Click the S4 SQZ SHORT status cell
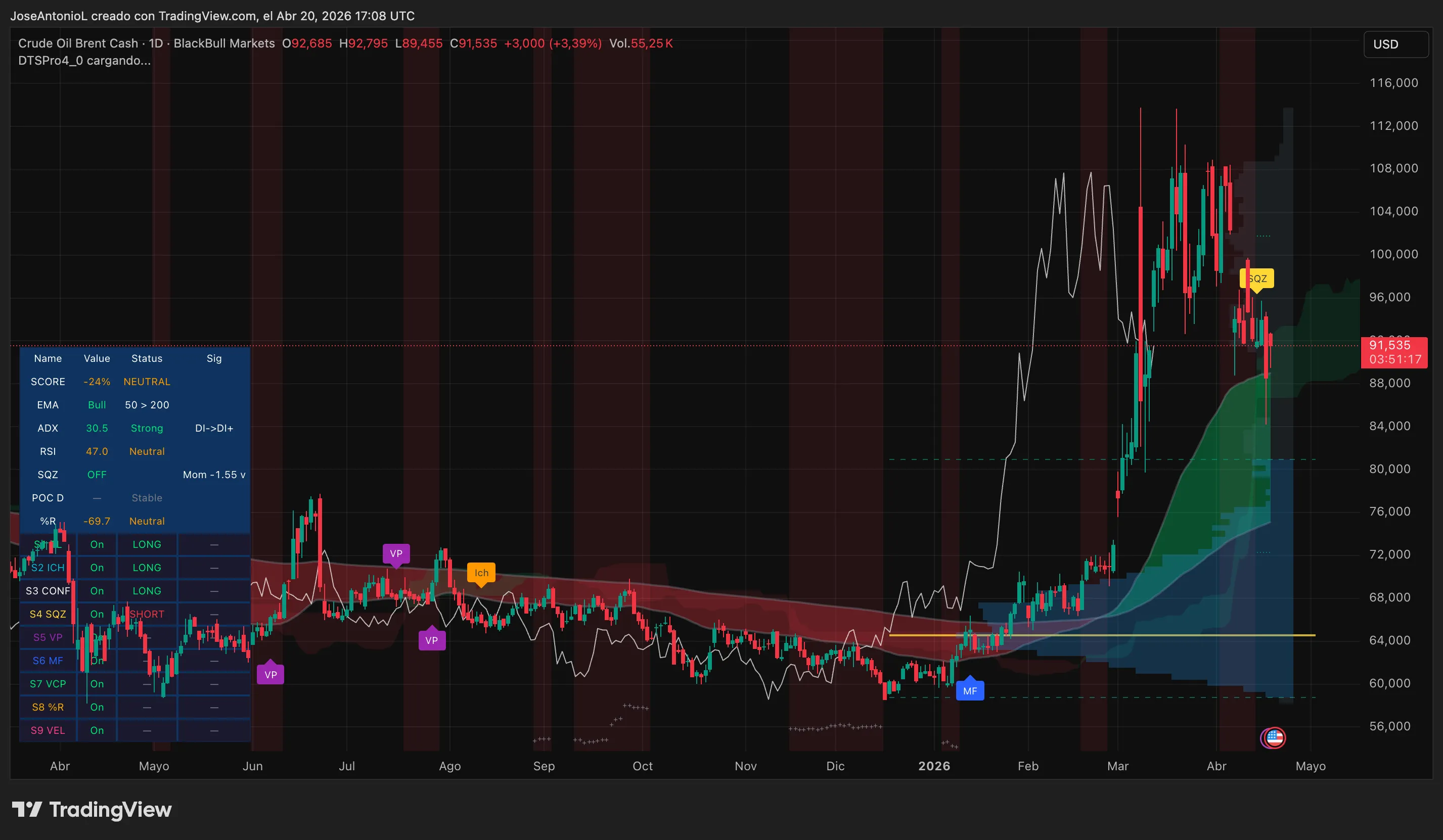The height and width of the screenshot is (840, 1443). point(147,614)
